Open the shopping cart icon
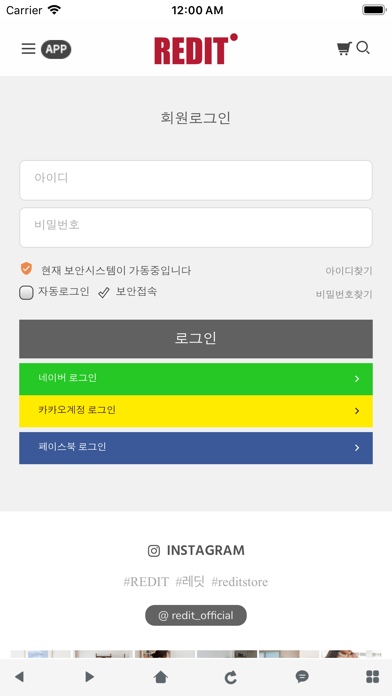The image size is (392, 696). [344, 48]
